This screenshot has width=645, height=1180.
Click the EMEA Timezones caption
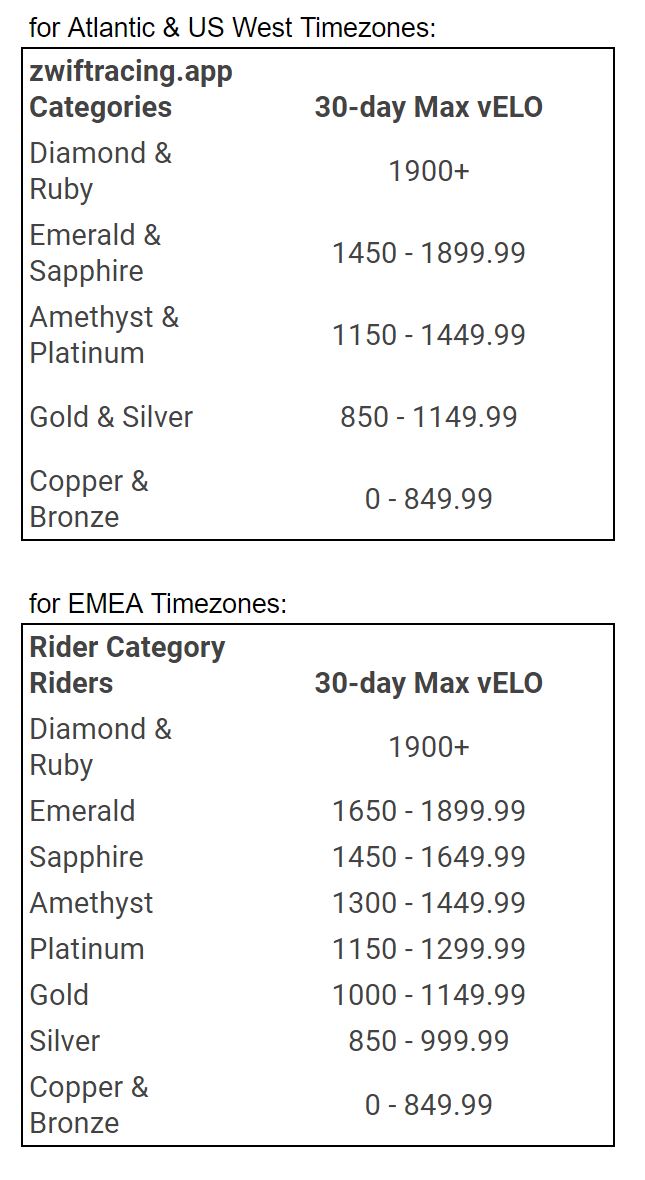158,604
